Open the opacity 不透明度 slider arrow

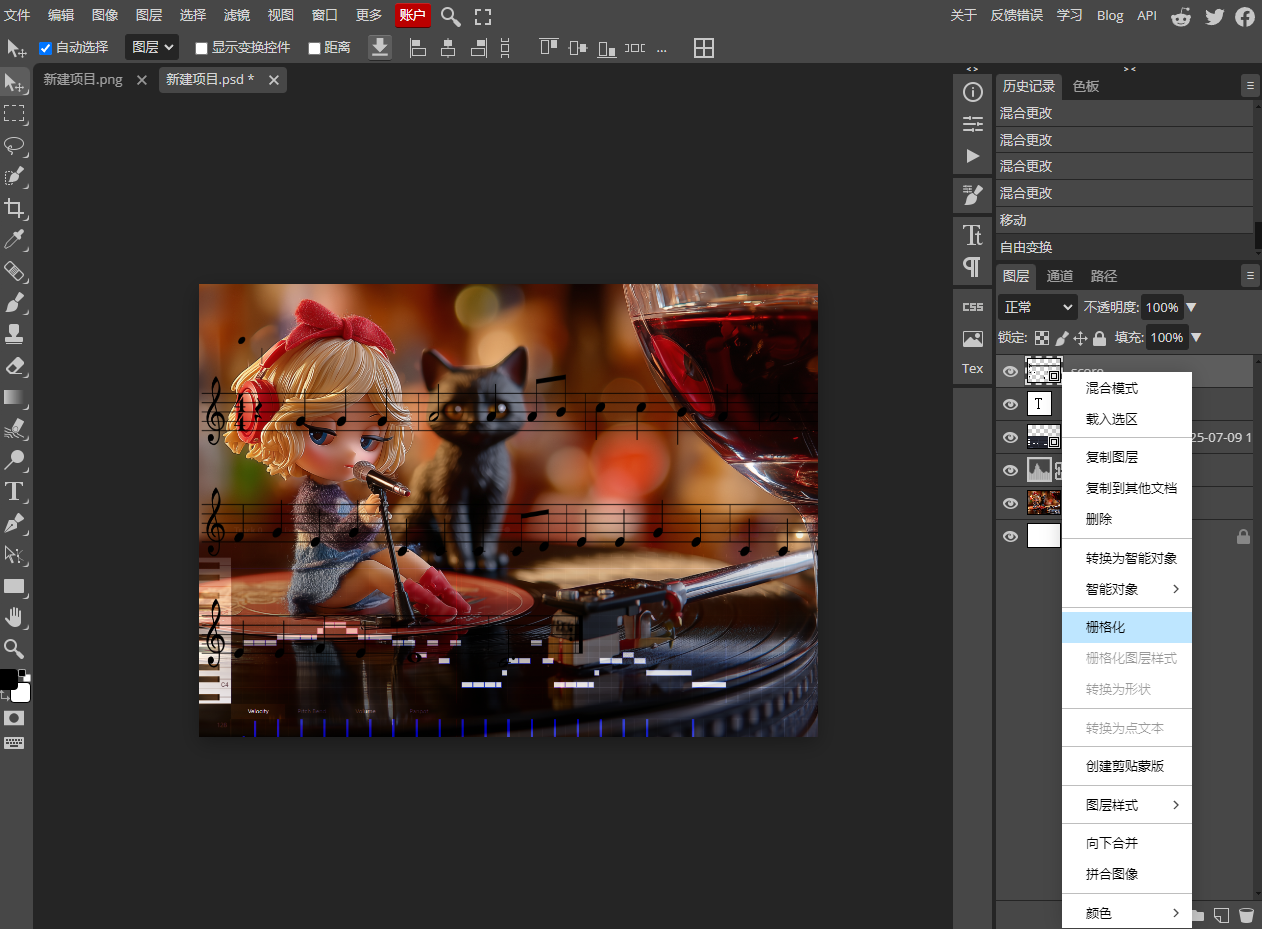click(1191, 307)
